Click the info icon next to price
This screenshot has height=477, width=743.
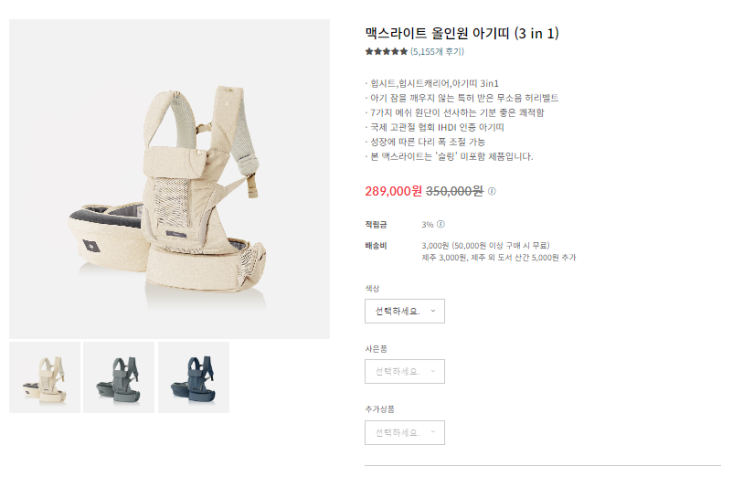click(492, 191)
